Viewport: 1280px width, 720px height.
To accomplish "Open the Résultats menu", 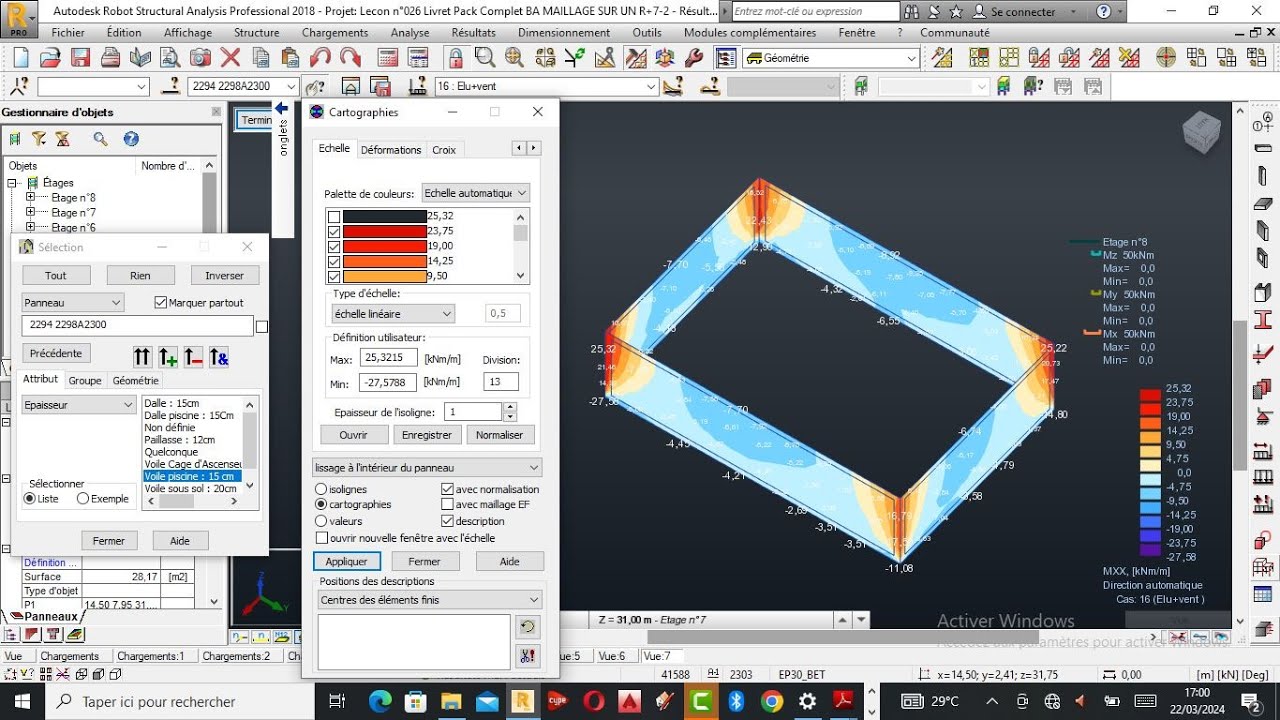I will click(473, 33).
